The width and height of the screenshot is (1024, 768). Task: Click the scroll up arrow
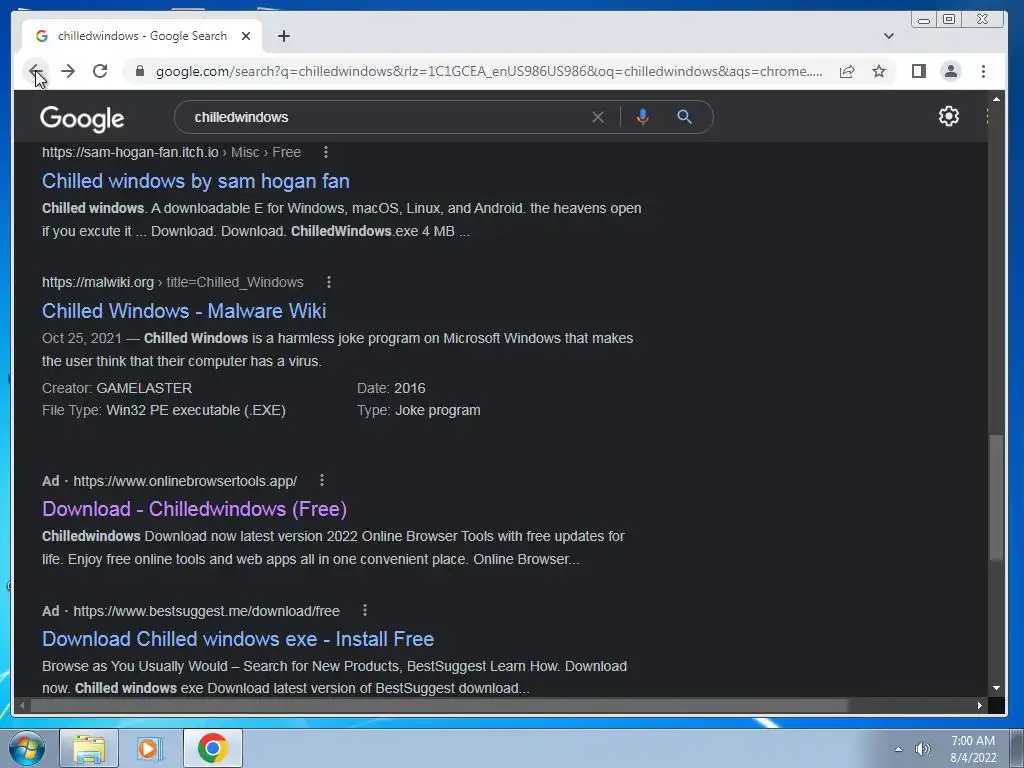(996, 99)
